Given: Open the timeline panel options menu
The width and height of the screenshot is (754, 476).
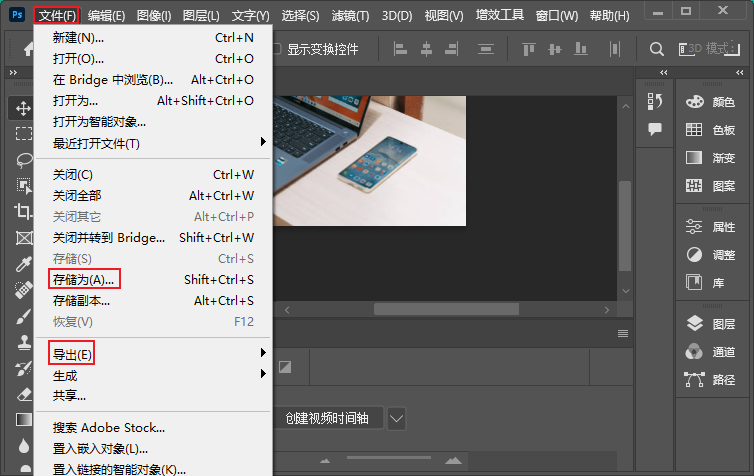Looking at the screenshot, I should pyautogui.click(x=623, y=333).
